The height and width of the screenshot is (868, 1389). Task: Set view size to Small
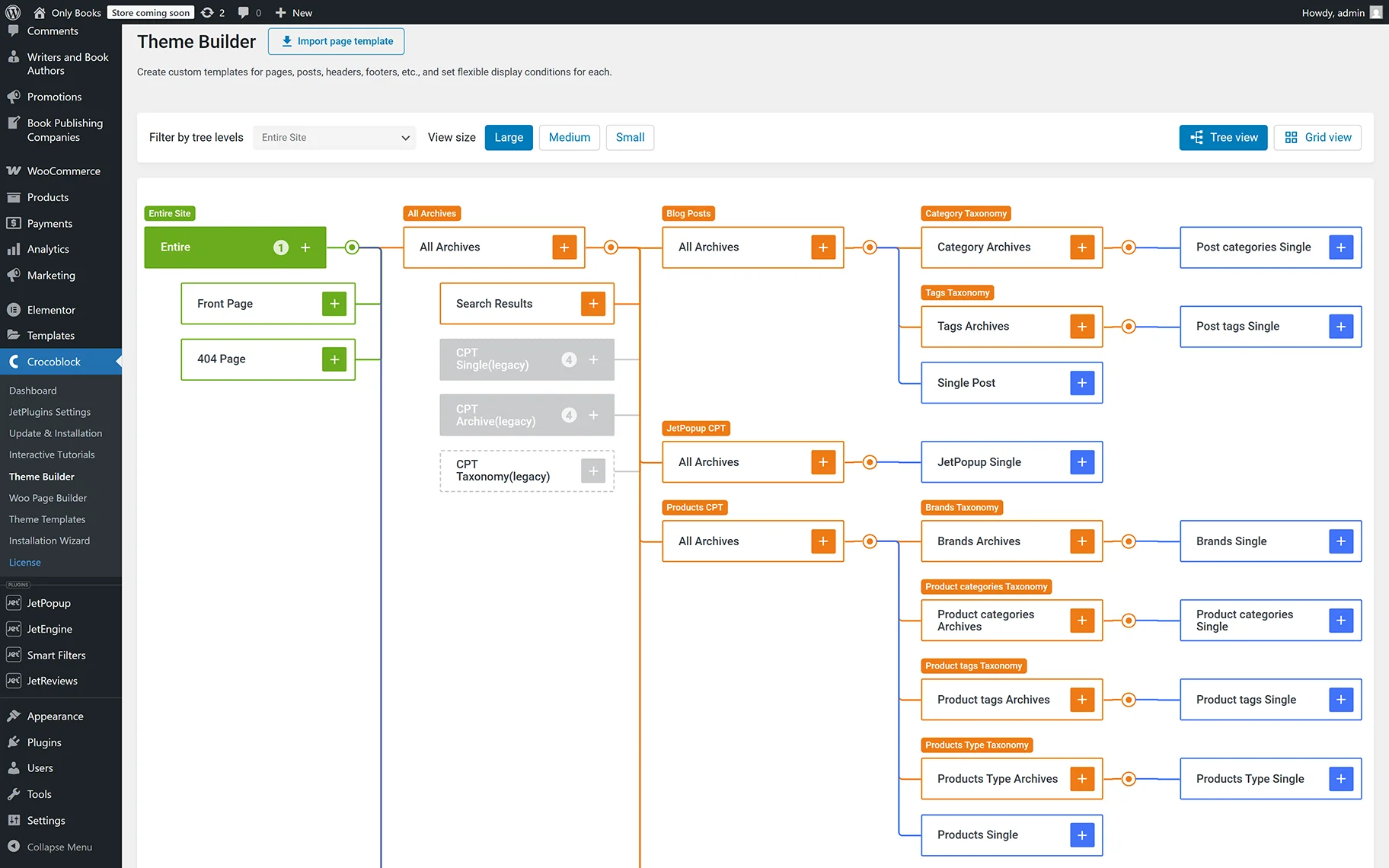pyautogui.click(x=630, y=138)
